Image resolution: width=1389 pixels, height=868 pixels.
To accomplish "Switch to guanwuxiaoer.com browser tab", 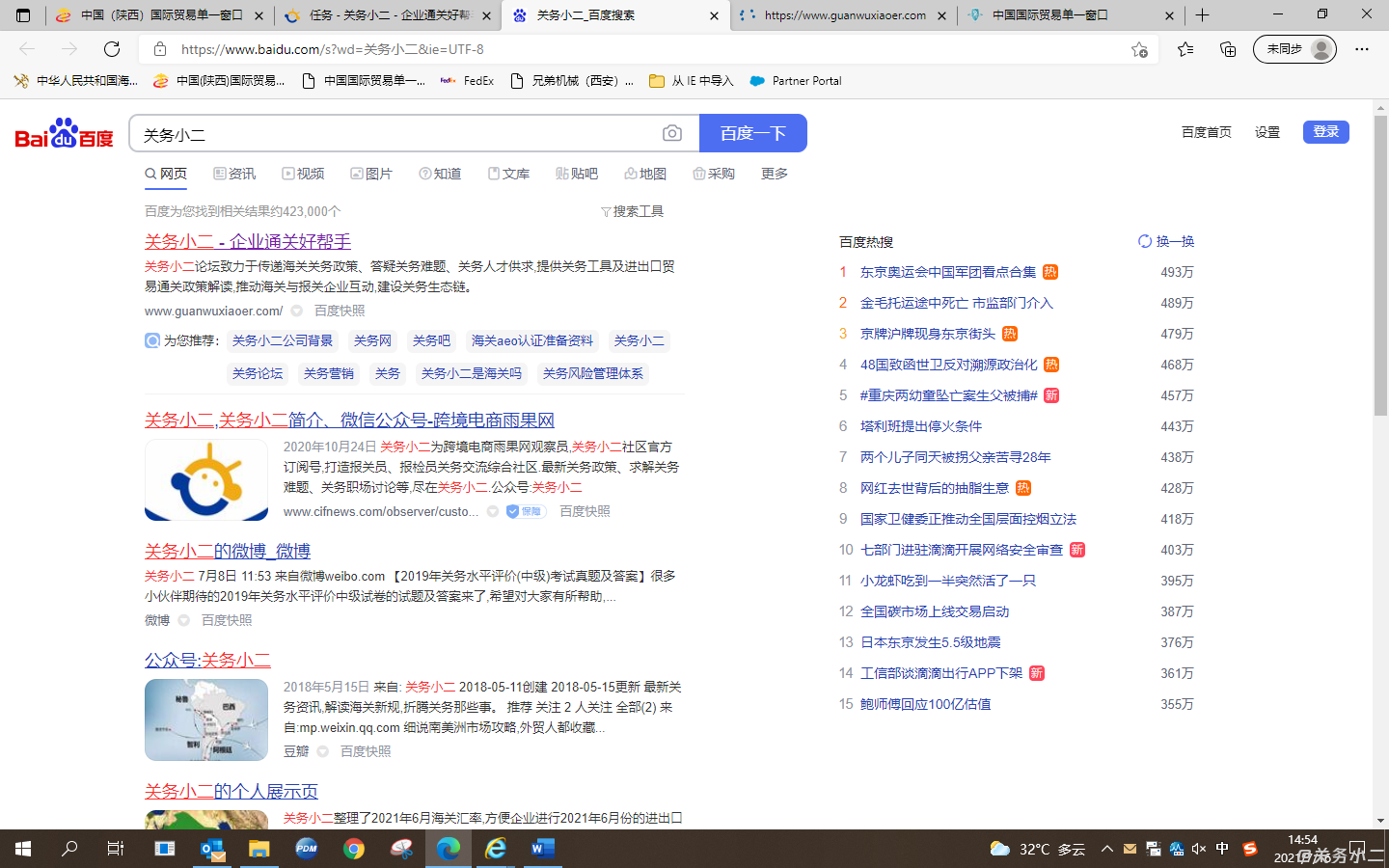I will pyautogui.click(x=844, y=15).
